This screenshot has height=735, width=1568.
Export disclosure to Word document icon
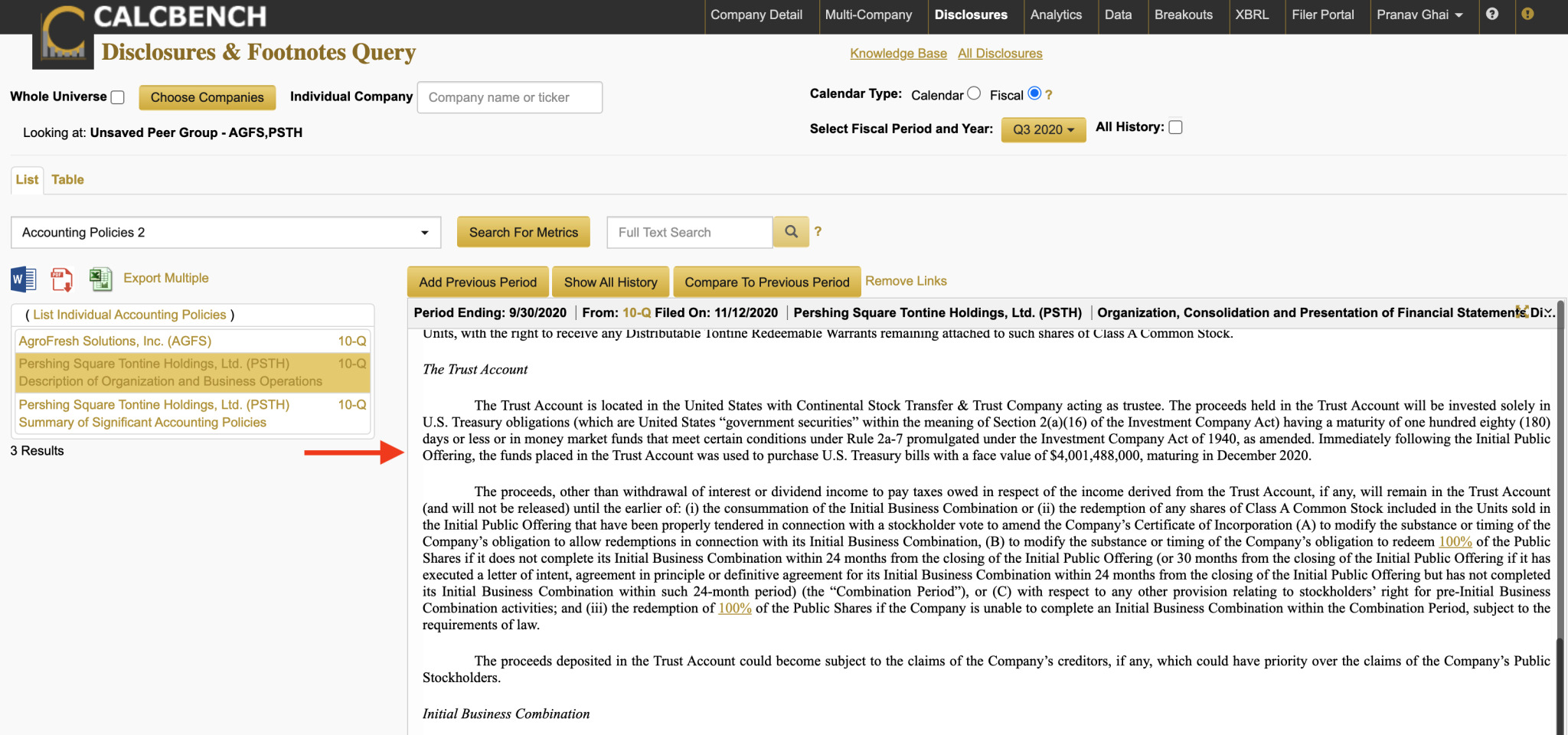tap(23, 279)
